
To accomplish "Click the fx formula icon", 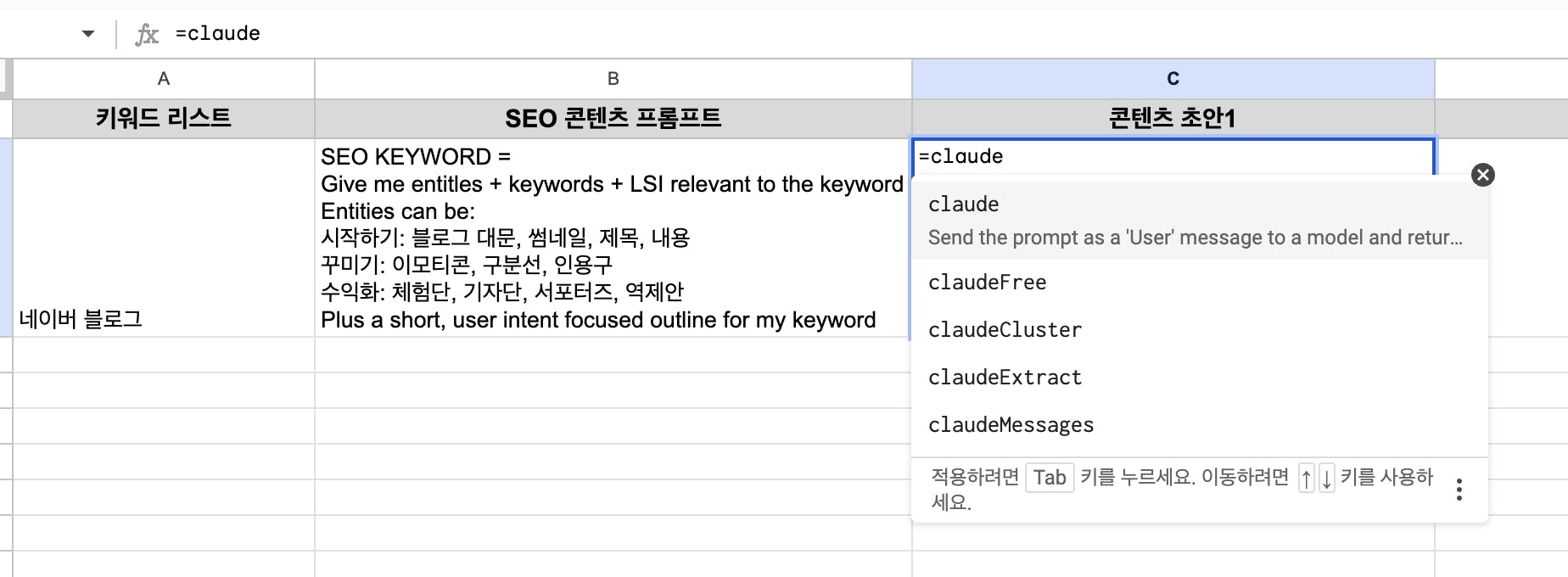I will [147, 34].
